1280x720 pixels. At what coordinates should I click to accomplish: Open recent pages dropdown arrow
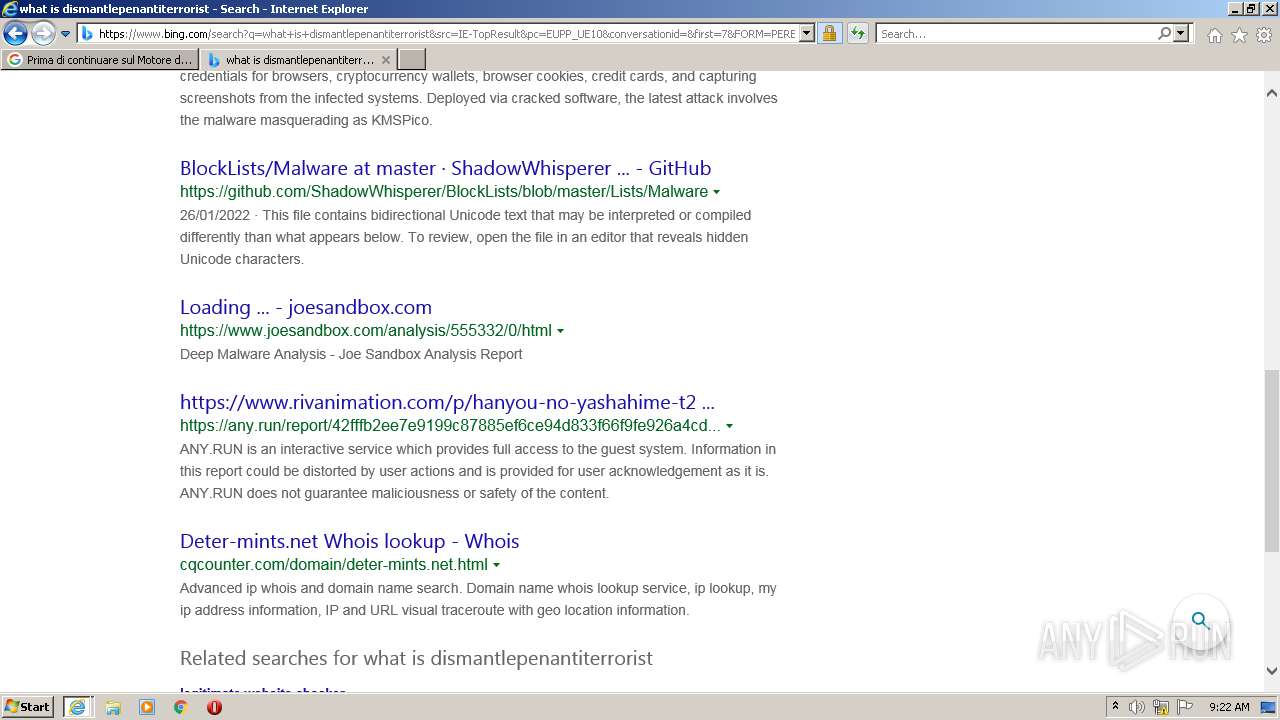[65, 34]
